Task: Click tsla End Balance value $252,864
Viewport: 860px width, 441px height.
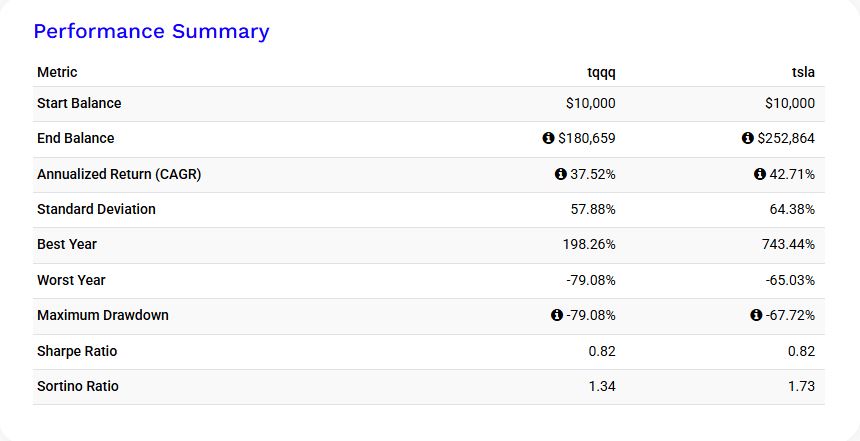Action: coord(786,139)
